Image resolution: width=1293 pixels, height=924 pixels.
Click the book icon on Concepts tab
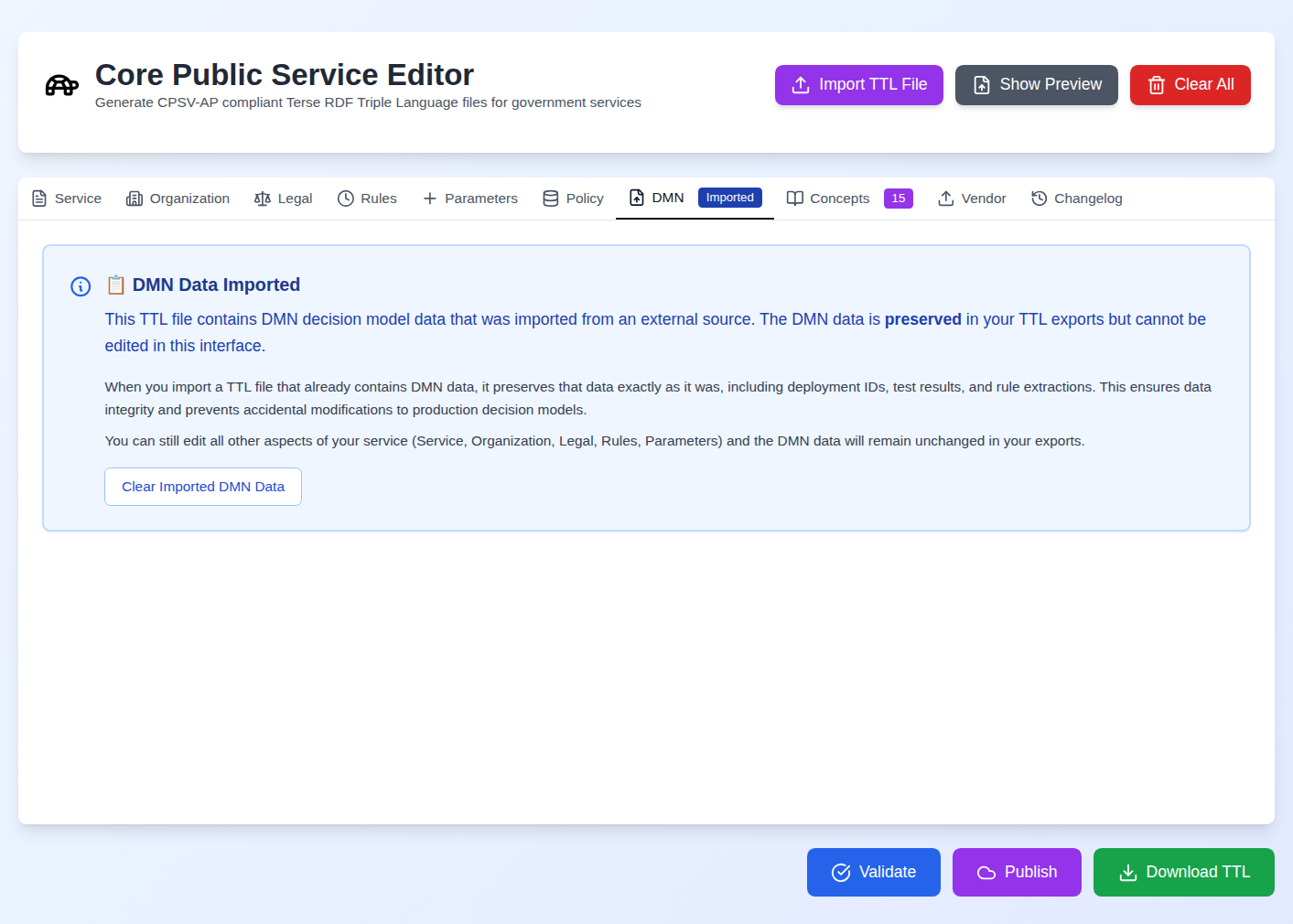coord(794,198)
